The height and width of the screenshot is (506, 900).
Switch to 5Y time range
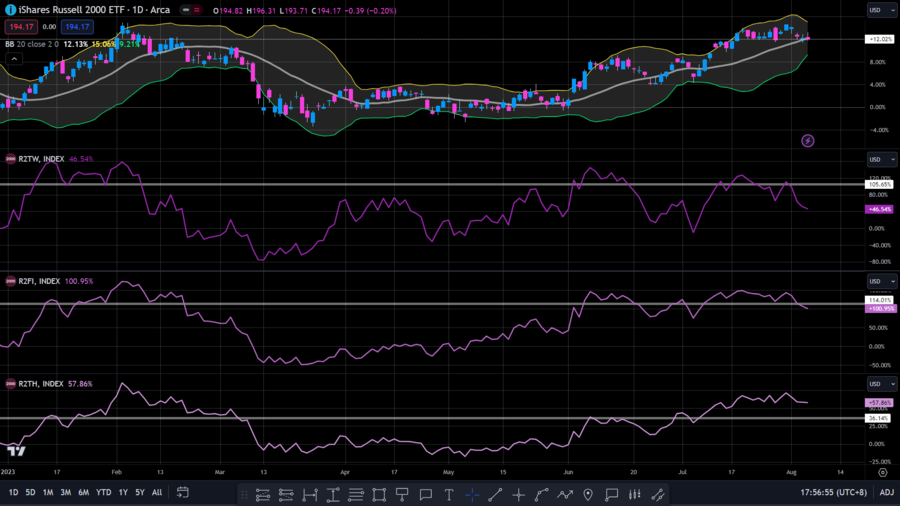(140, 492)
